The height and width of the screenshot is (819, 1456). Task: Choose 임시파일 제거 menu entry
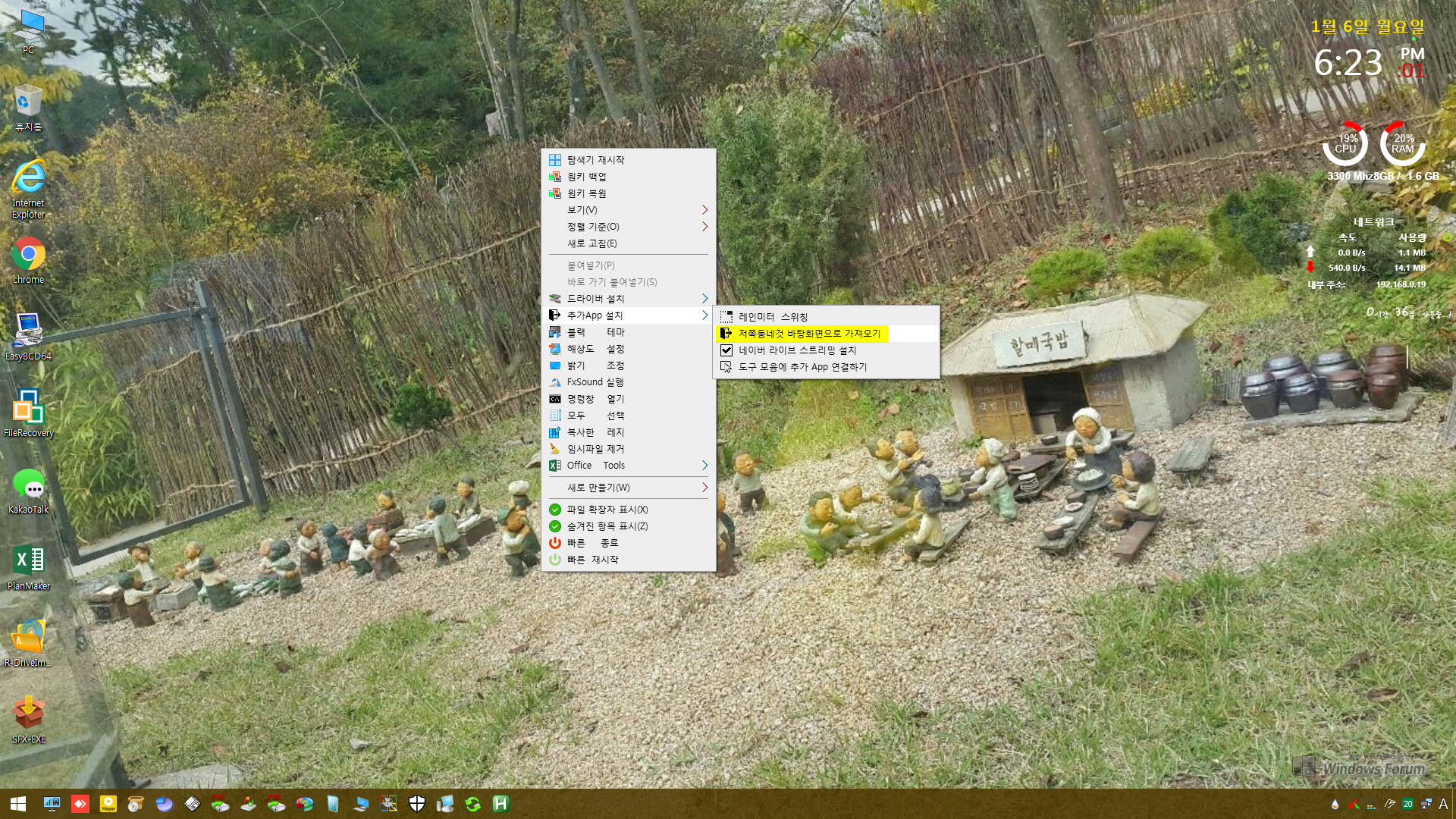[x=628, y=449]
